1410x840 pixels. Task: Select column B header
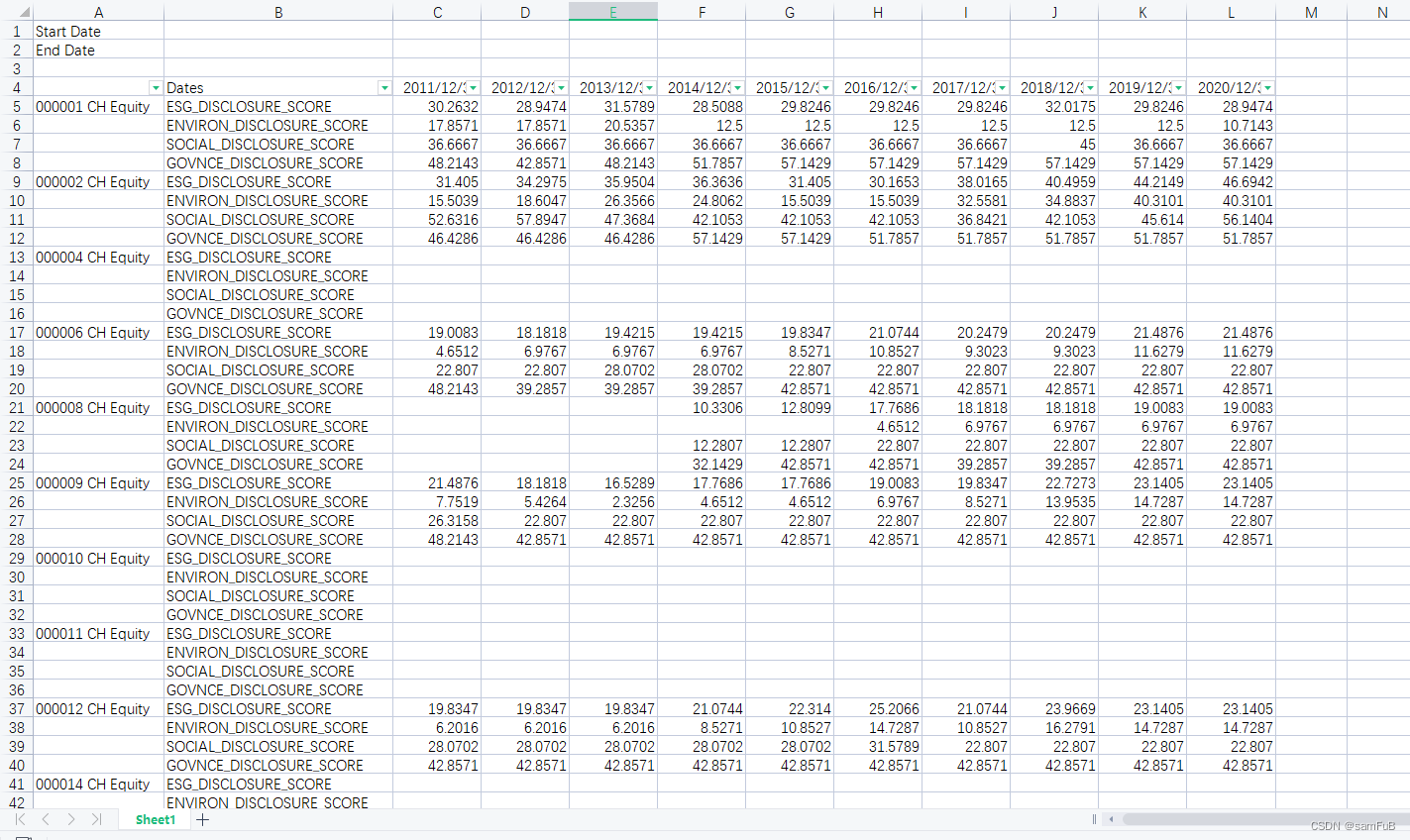[278, 12]
